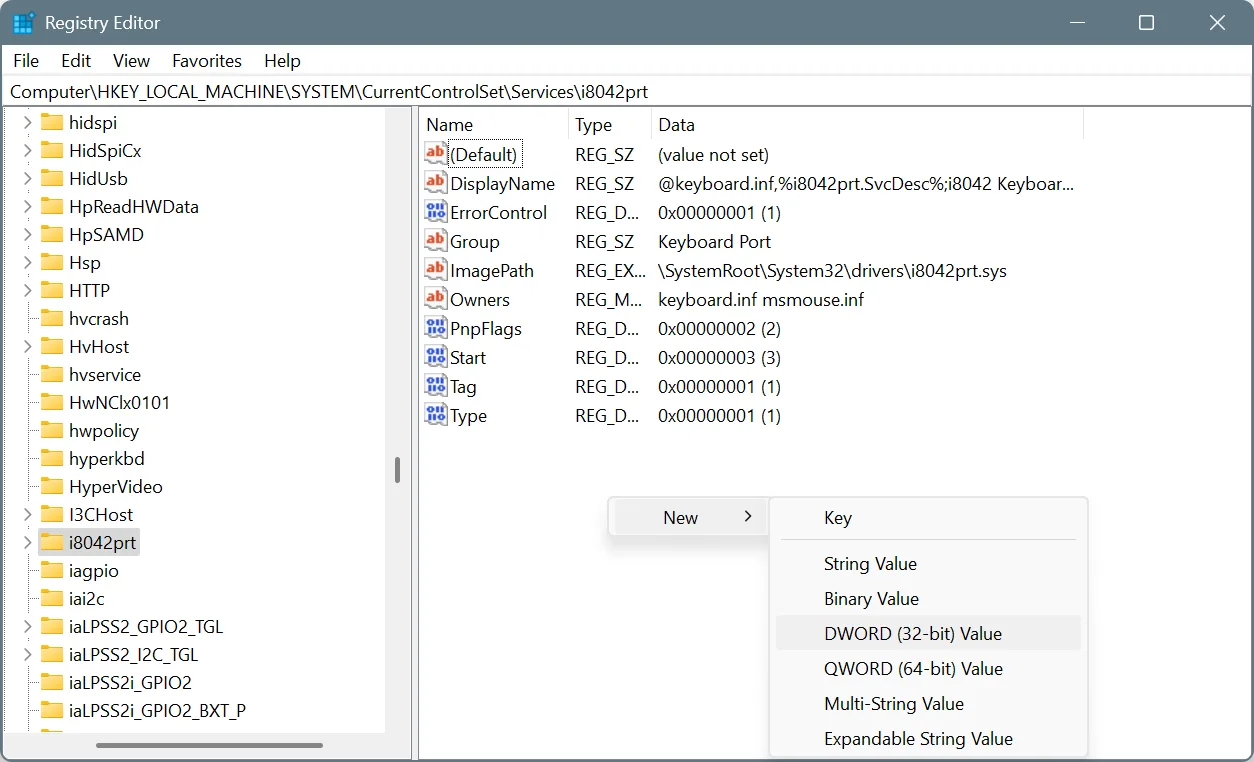Expand the i8042prt tree node
1254x762 pixels.
pos(27,542)
